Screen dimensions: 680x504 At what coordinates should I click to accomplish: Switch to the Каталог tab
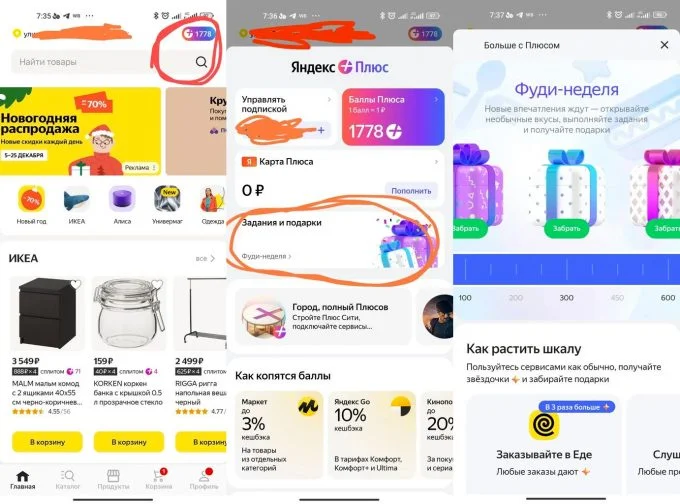click(x=68, y=480)
